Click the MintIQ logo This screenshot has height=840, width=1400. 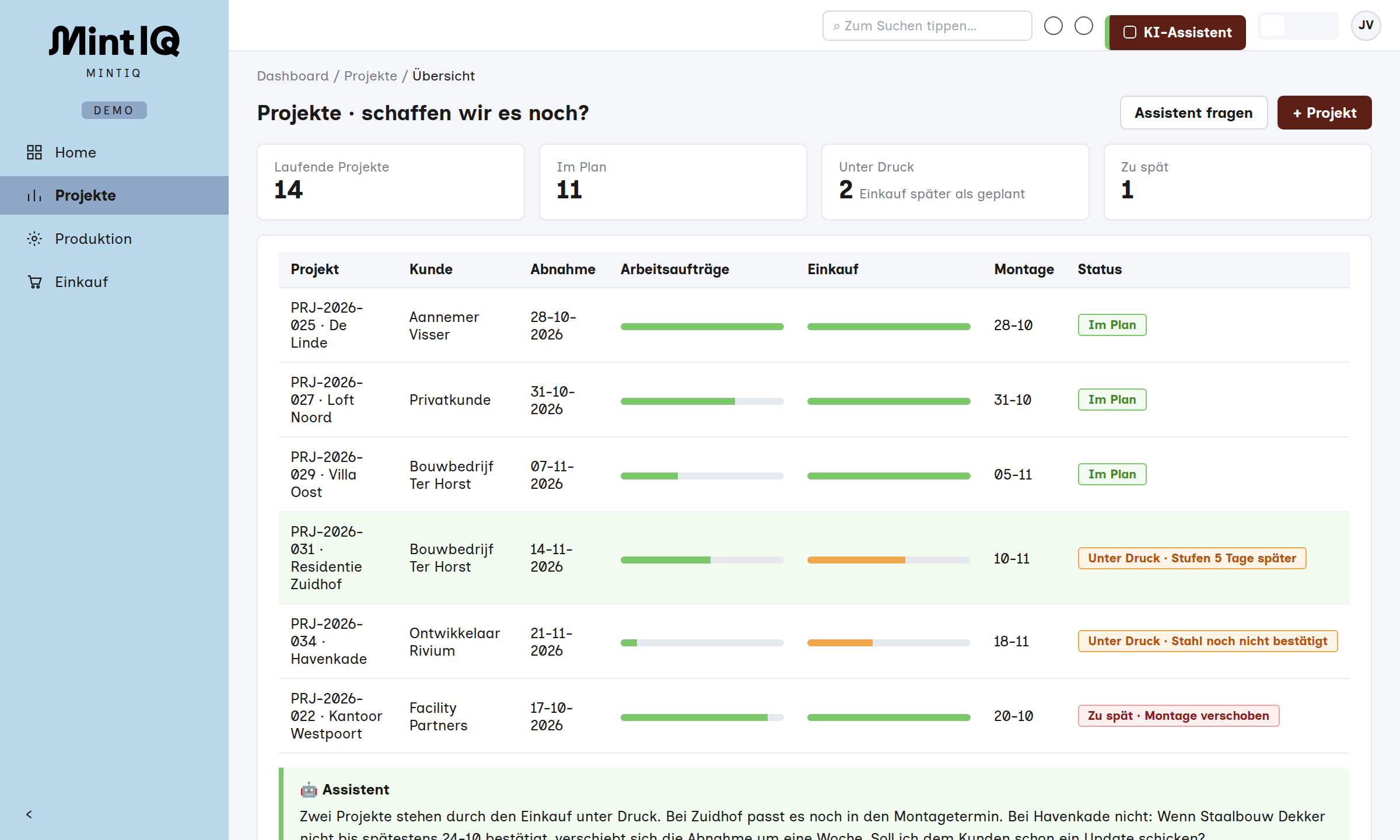point(114,41)
